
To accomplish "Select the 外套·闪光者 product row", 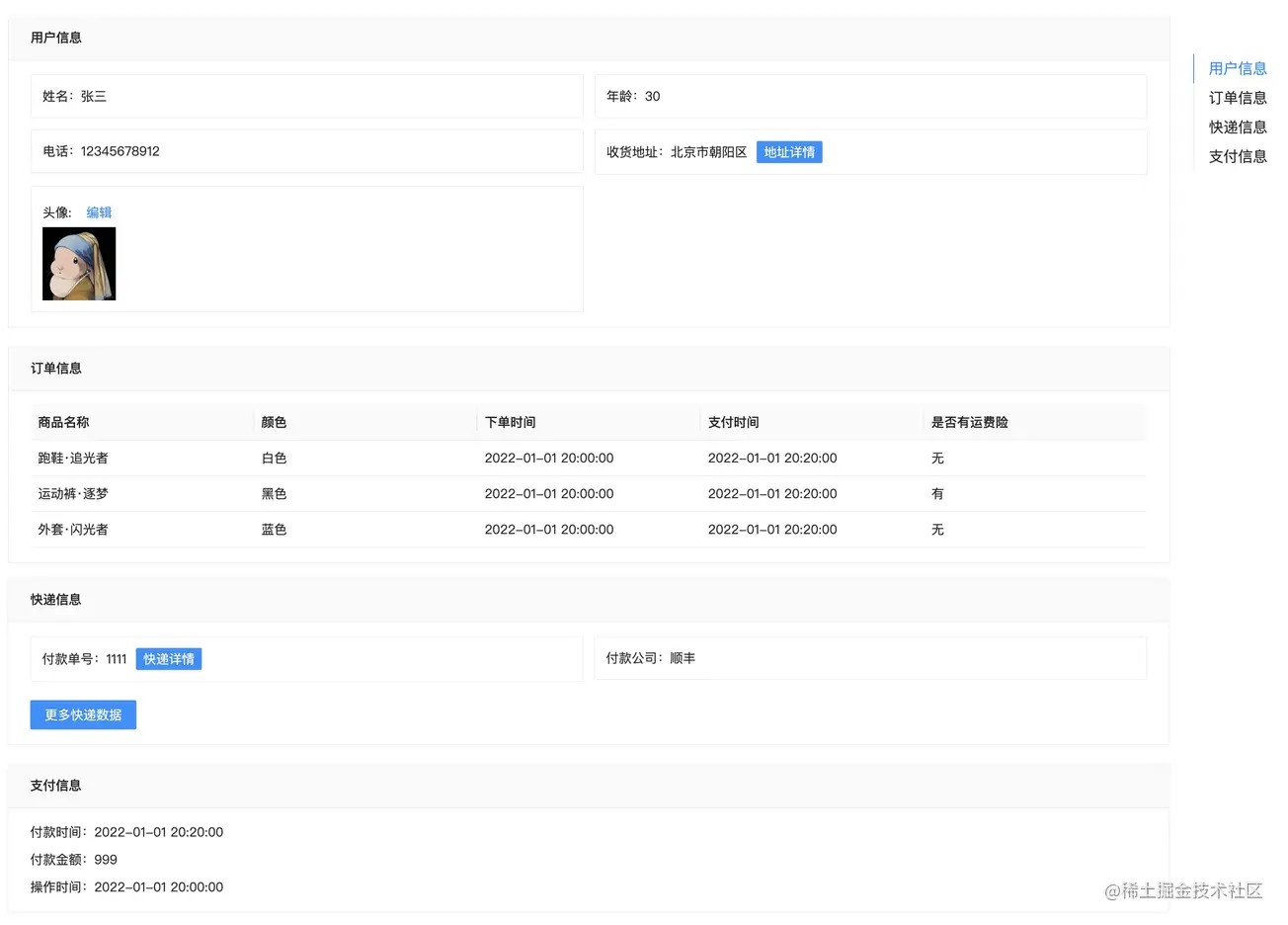I will [589, 530].
